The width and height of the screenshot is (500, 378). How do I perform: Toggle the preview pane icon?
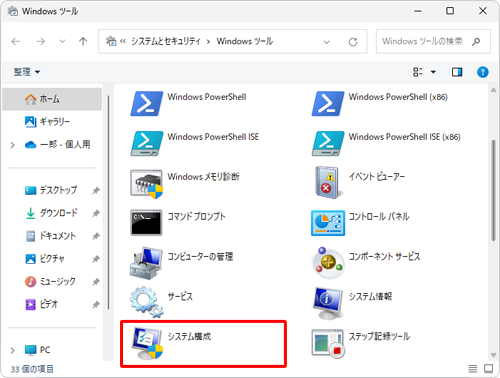pyautogui.click(x=457, y=72)
